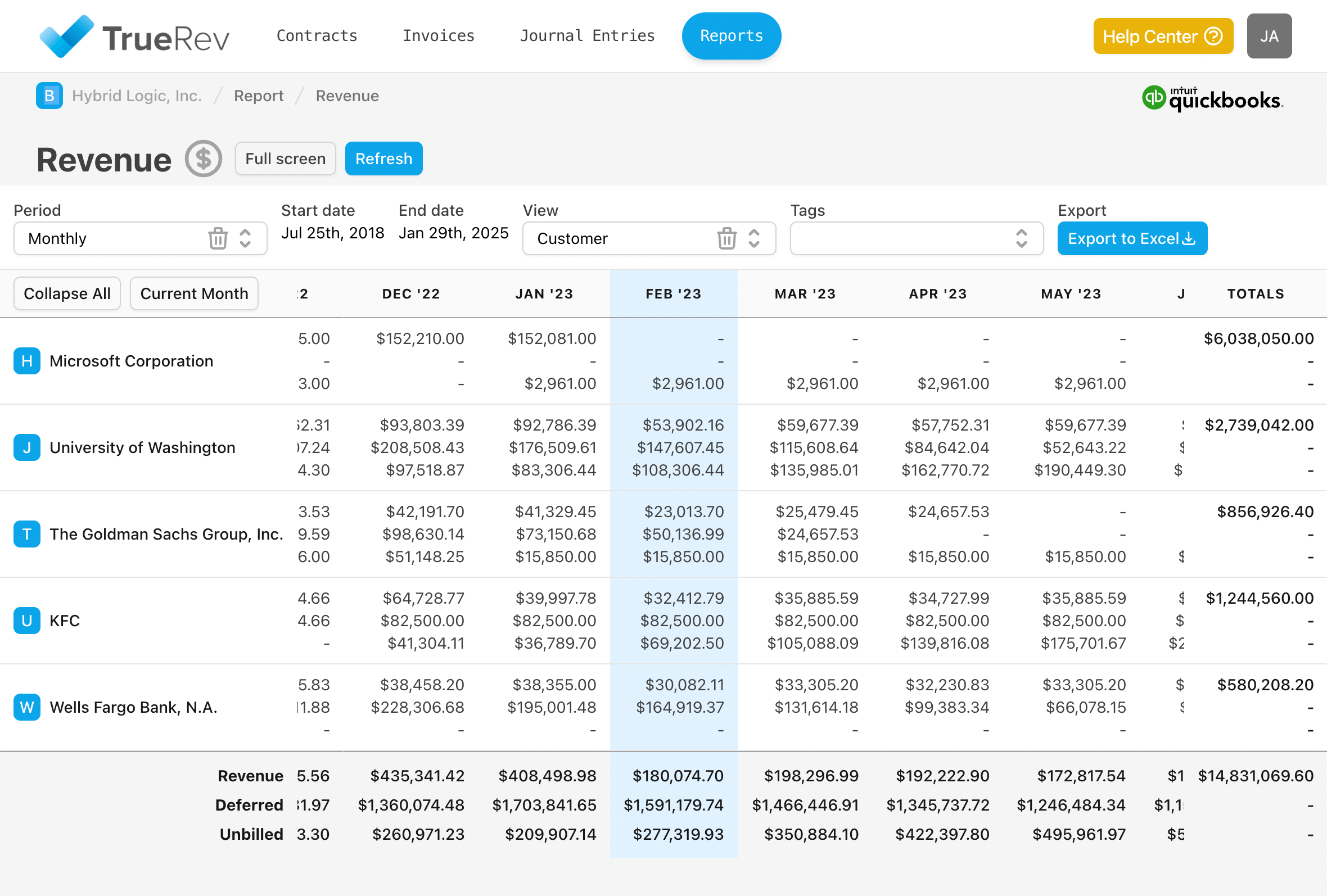Enable the Current Month filter
Viewport: 1327px width, 896px height.
tap(193, 293)
